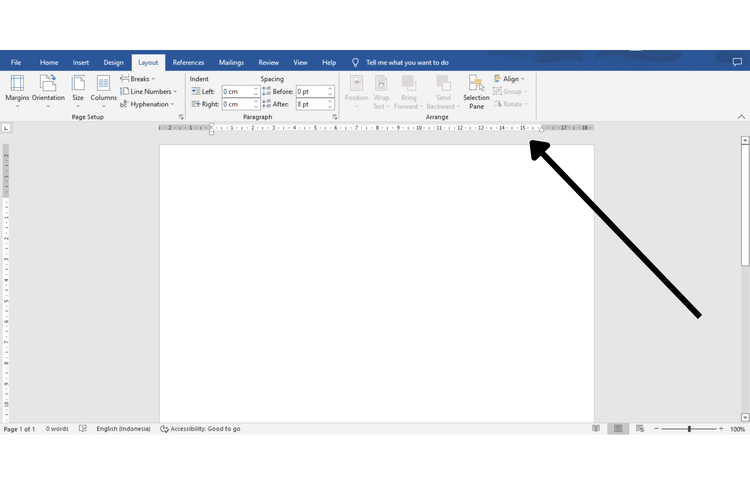This screenshot has width=750, height=500.
Task: Click the zoom in plus button
Action: pyautogui.click(x=721, y=429)
